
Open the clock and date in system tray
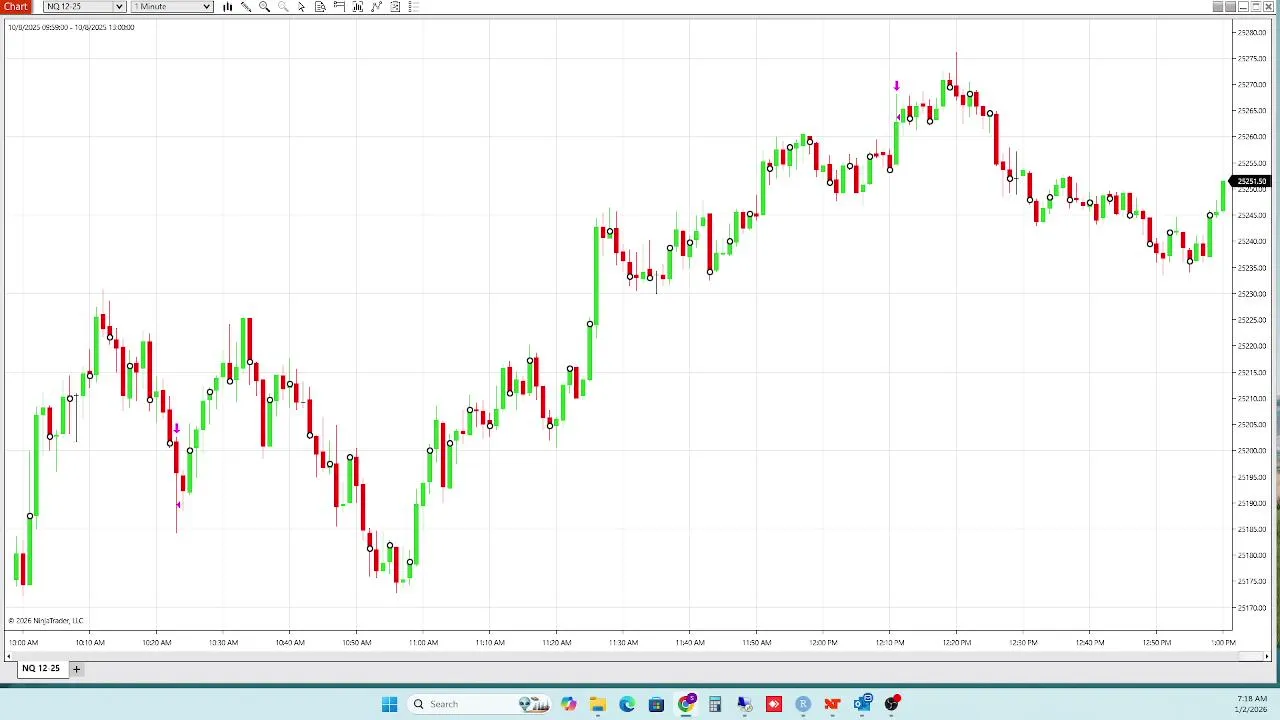click(1252, 704)
